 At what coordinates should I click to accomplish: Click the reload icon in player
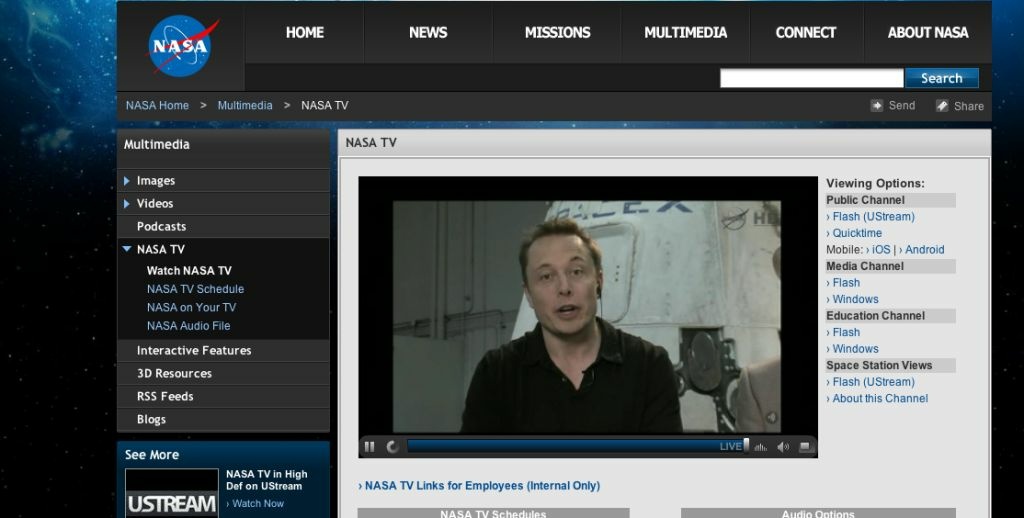click(x=392, y=447)
